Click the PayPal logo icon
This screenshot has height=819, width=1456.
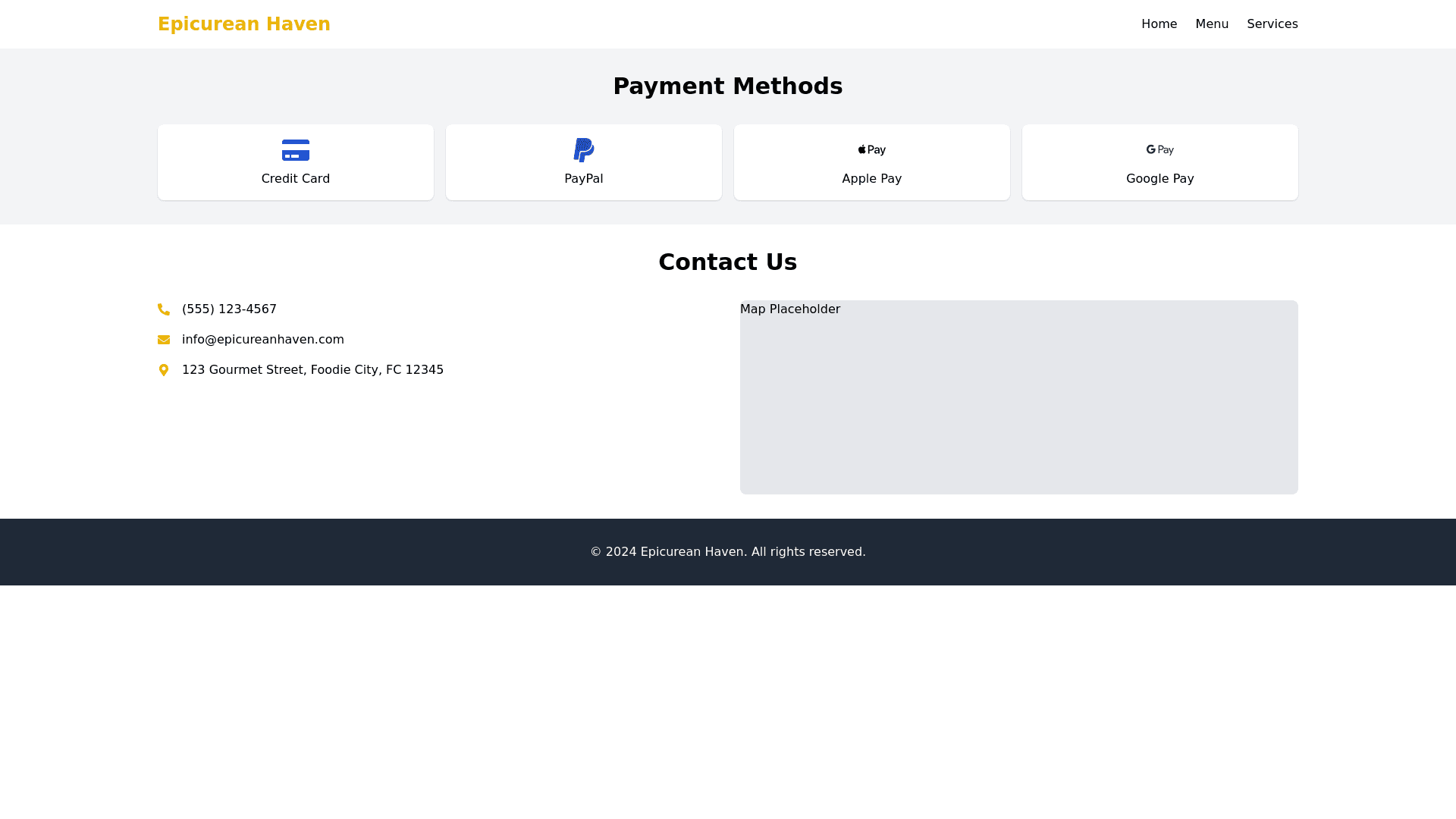pos(583,150)
